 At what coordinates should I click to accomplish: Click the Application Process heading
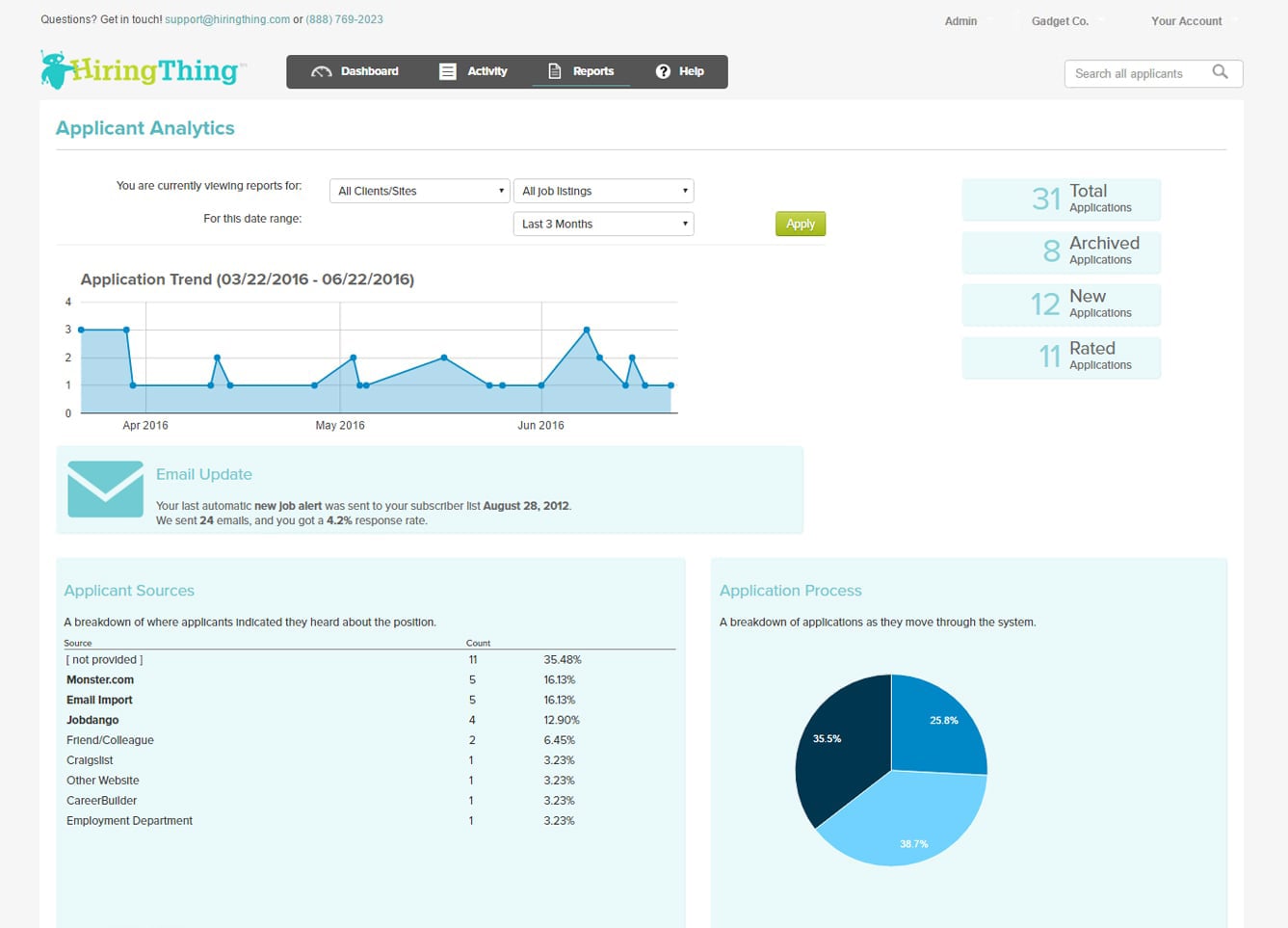coord(791,591)
